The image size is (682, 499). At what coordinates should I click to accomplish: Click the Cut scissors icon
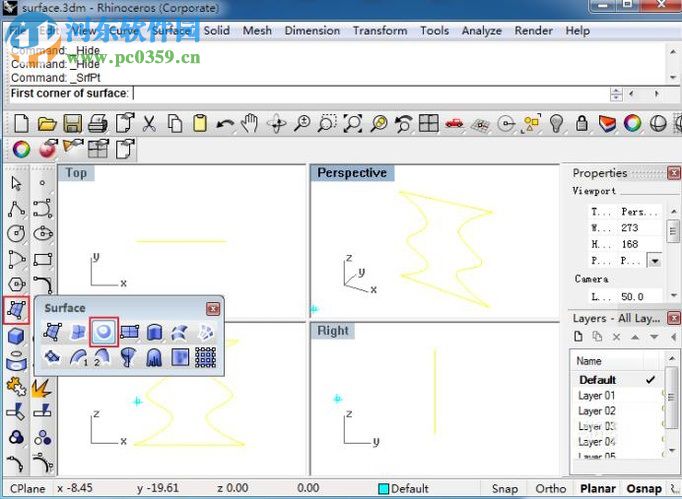(x=149, y=124)
